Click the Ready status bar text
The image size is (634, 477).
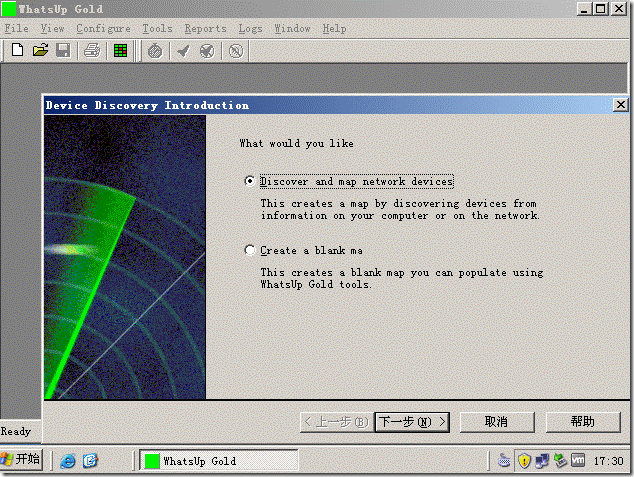pyautogui.click(x=16, y=431)
